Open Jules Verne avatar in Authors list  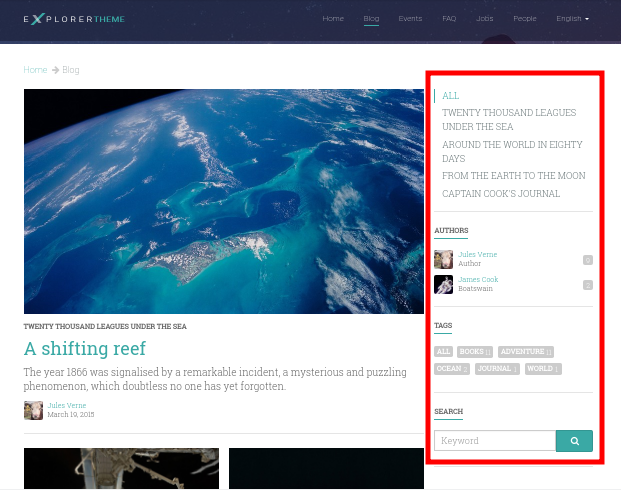click(x=443, y=259)
